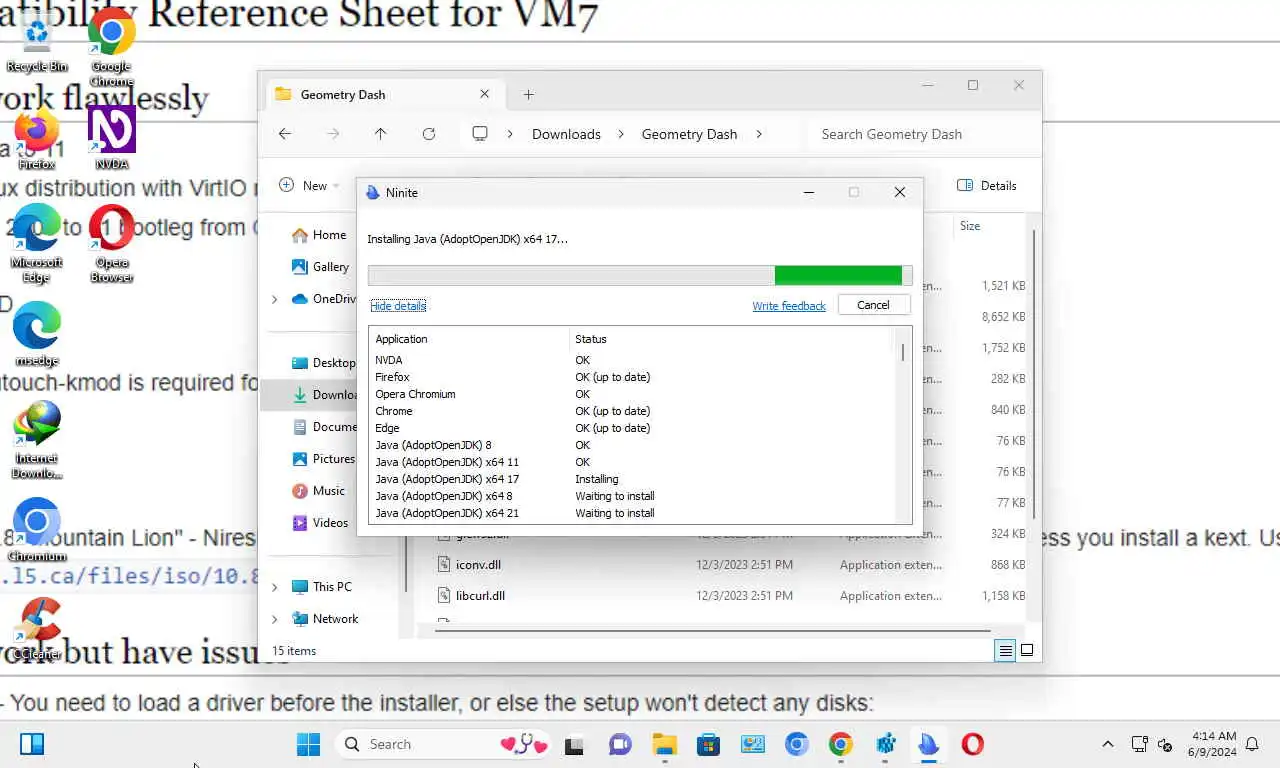Switch to details view layout
Screen dimensions: 1280x768
click(x=1005, y=651)
